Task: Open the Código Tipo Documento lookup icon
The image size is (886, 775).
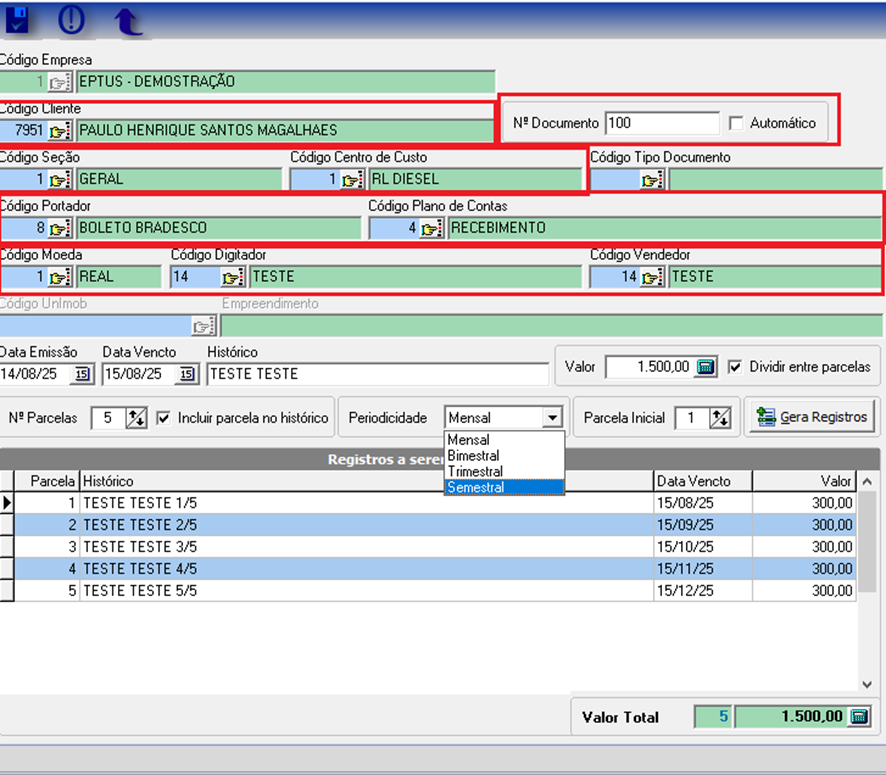Action: 652,180
